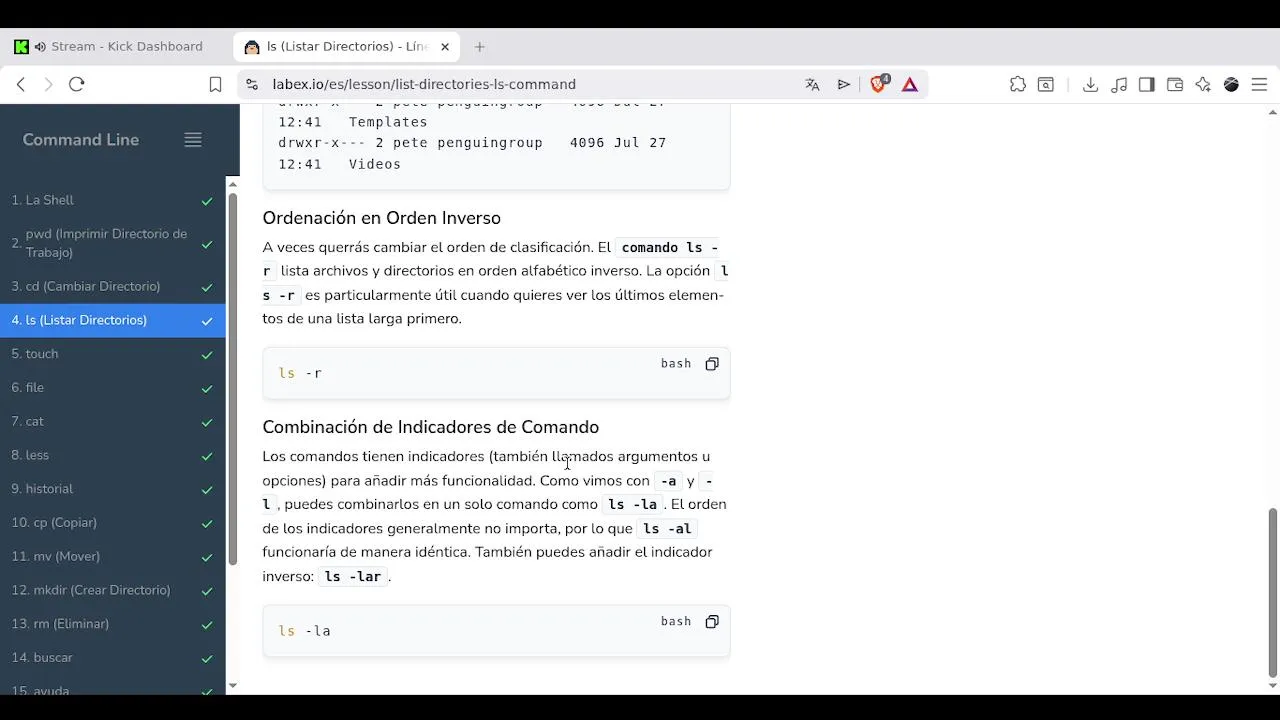The height and width of the screenshot is (720, 1280).
Task: Click the 'ls -lar' inline code
Action: coord(352,577)
